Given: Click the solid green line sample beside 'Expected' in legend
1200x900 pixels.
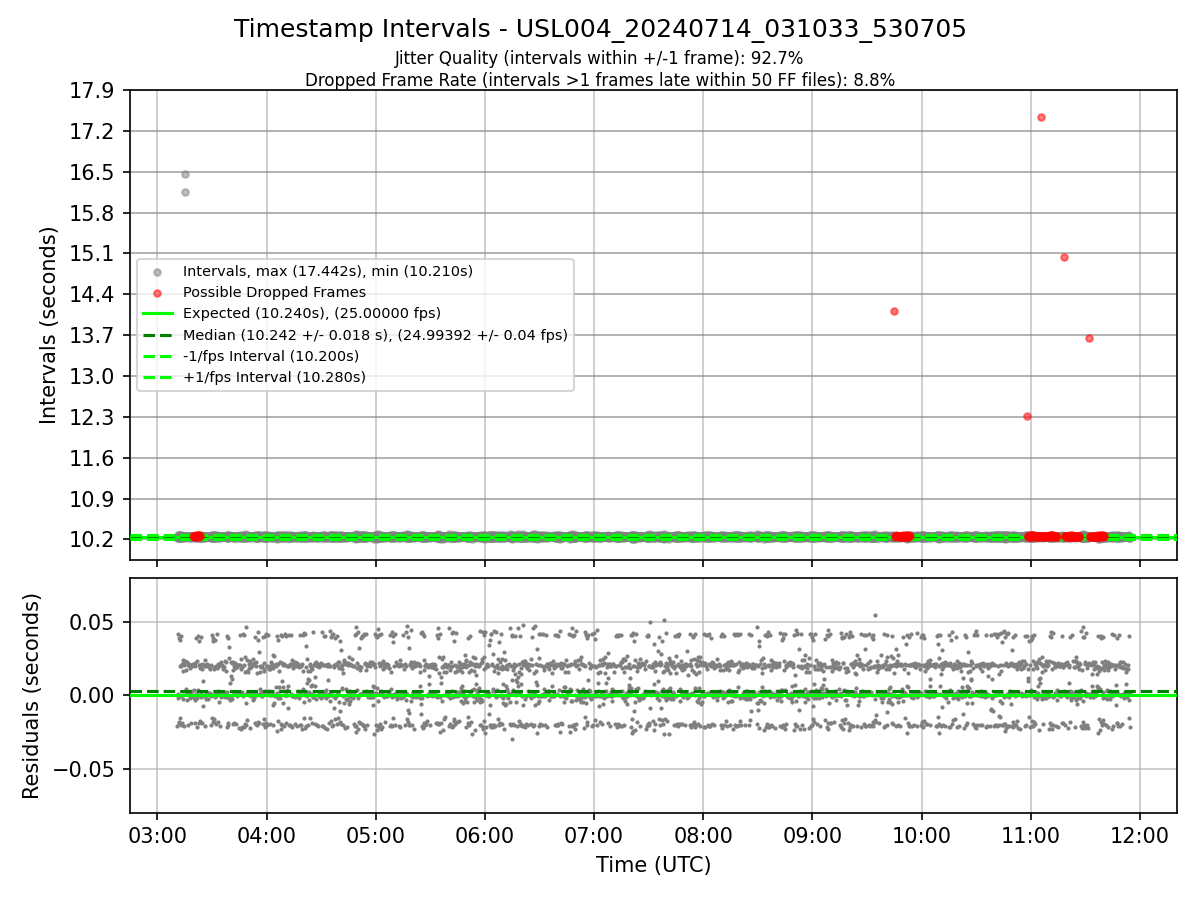Looking at the screenshot, I should [x=157, y=314].
